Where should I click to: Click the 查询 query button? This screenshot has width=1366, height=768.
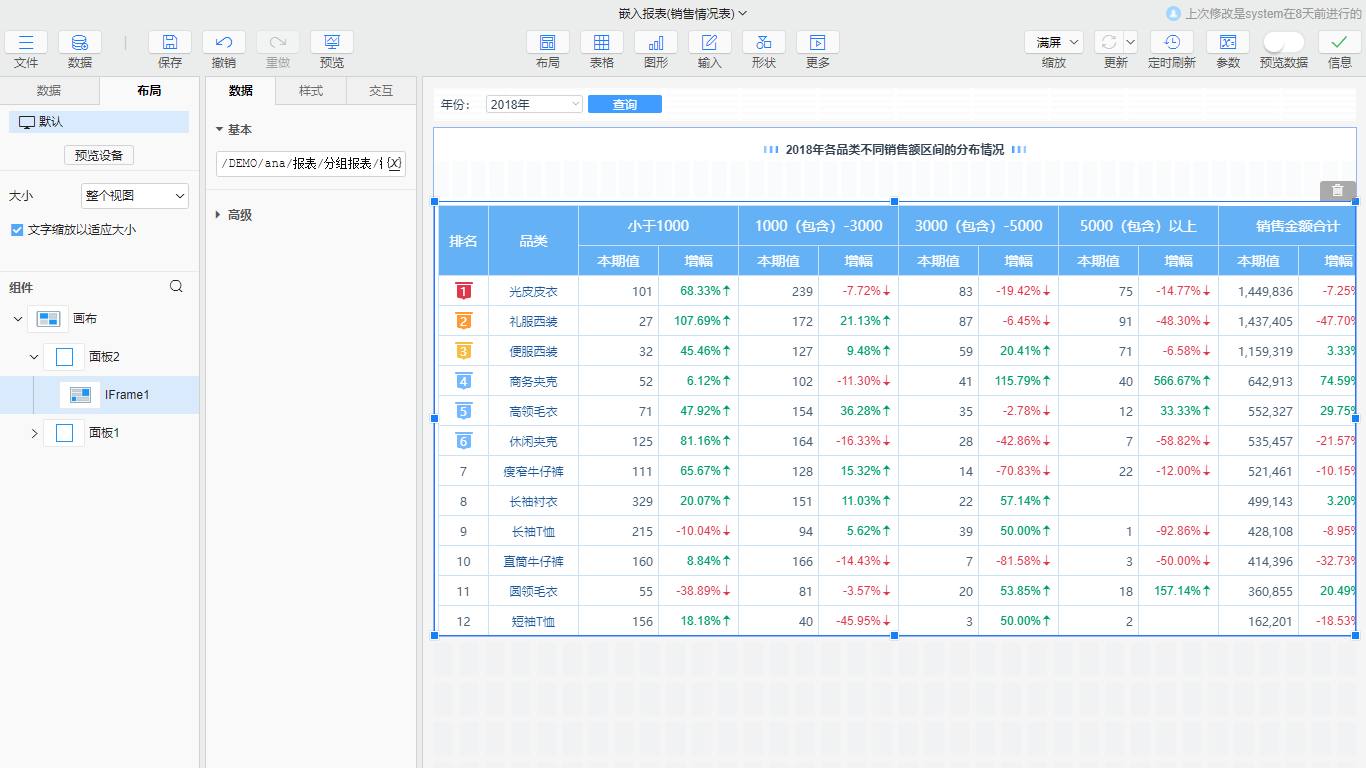point(624,103)
